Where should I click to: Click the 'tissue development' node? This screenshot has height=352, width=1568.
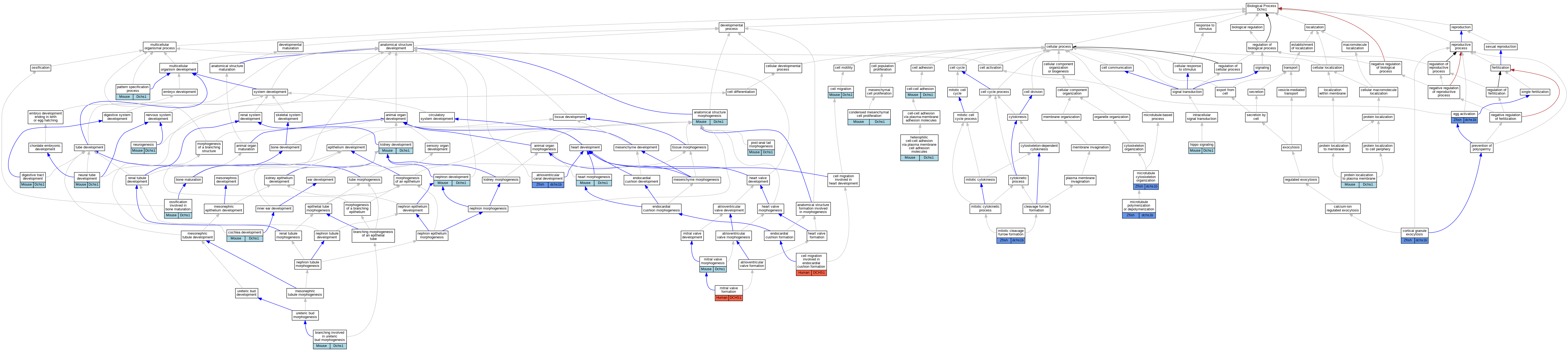[x=570, y=117]
